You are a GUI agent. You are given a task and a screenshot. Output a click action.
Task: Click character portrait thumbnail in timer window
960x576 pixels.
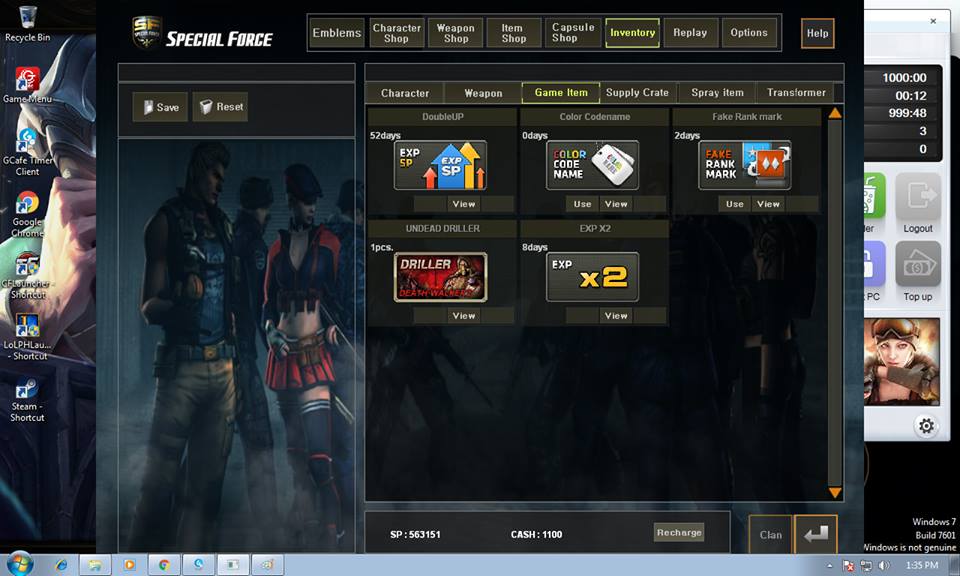902,361
